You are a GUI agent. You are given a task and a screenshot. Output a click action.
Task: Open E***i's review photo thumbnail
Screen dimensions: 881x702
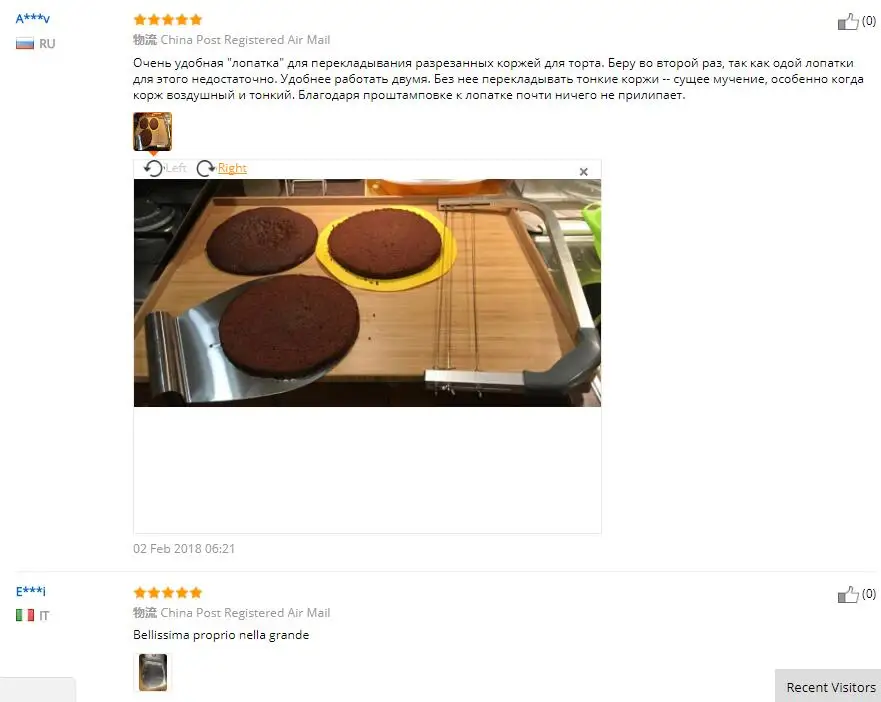pos(153,672)
